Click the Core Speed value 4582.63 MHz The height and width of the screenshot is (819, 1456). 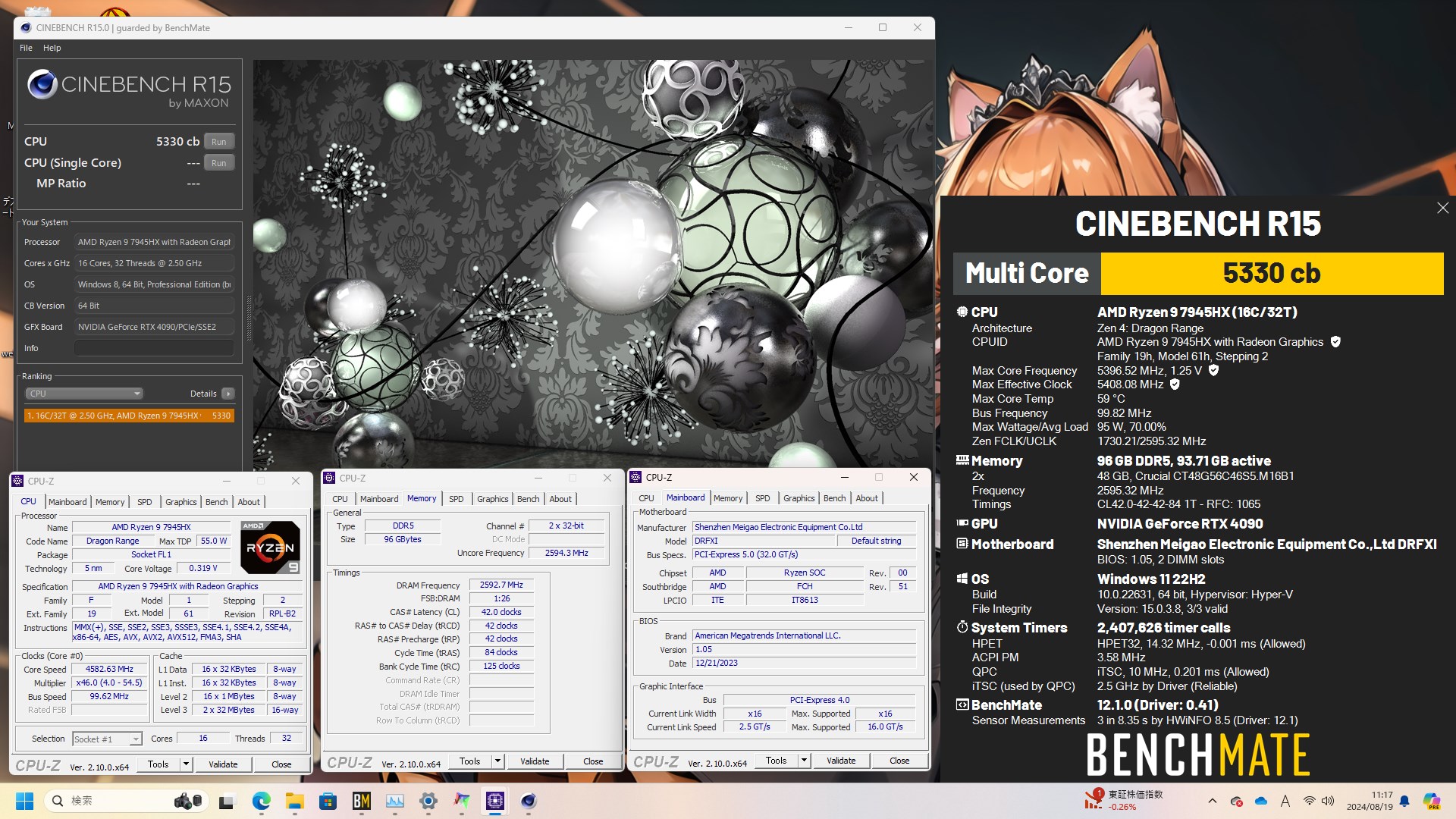(109, 670)
